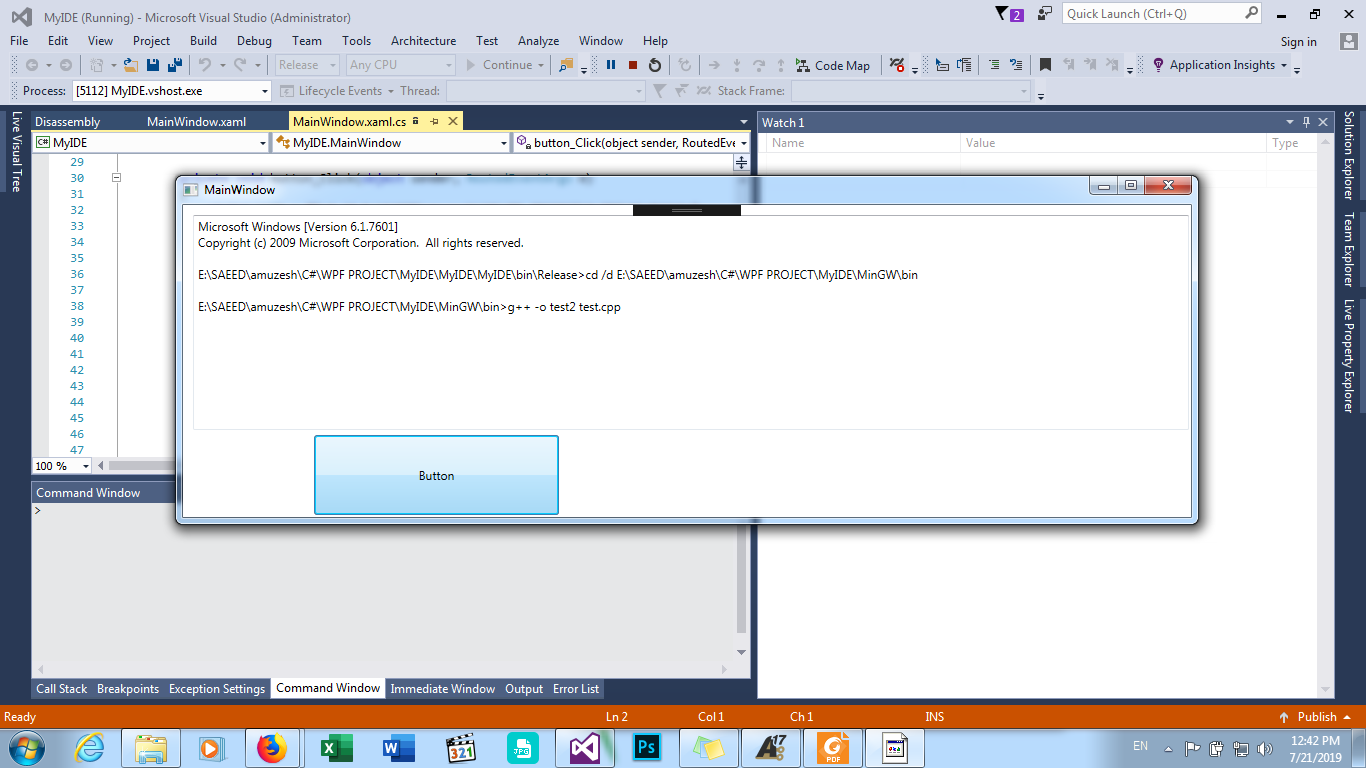This screenshot has height=768, width=1366.
Task: Switch to the Disassembly tab
Action: (67, 122)
